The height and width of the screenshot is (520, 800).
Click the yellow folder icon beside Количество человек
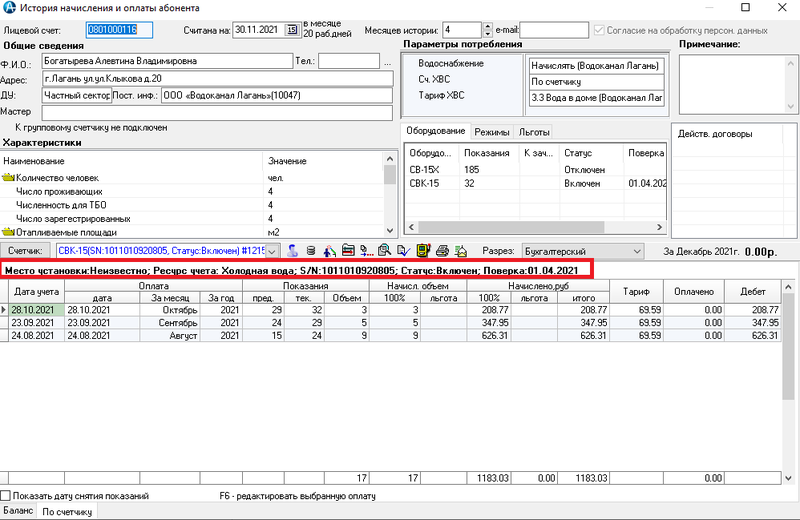click(9, 177)
